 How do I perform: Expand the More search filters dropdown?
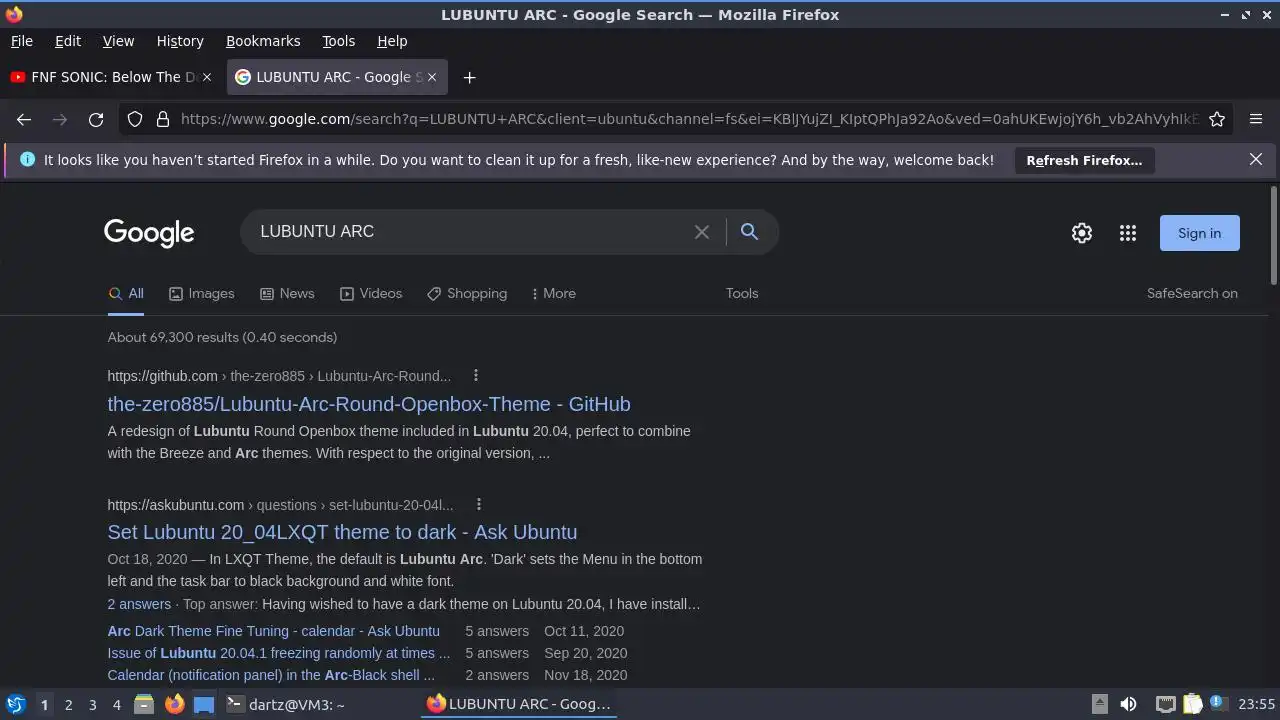553,293
